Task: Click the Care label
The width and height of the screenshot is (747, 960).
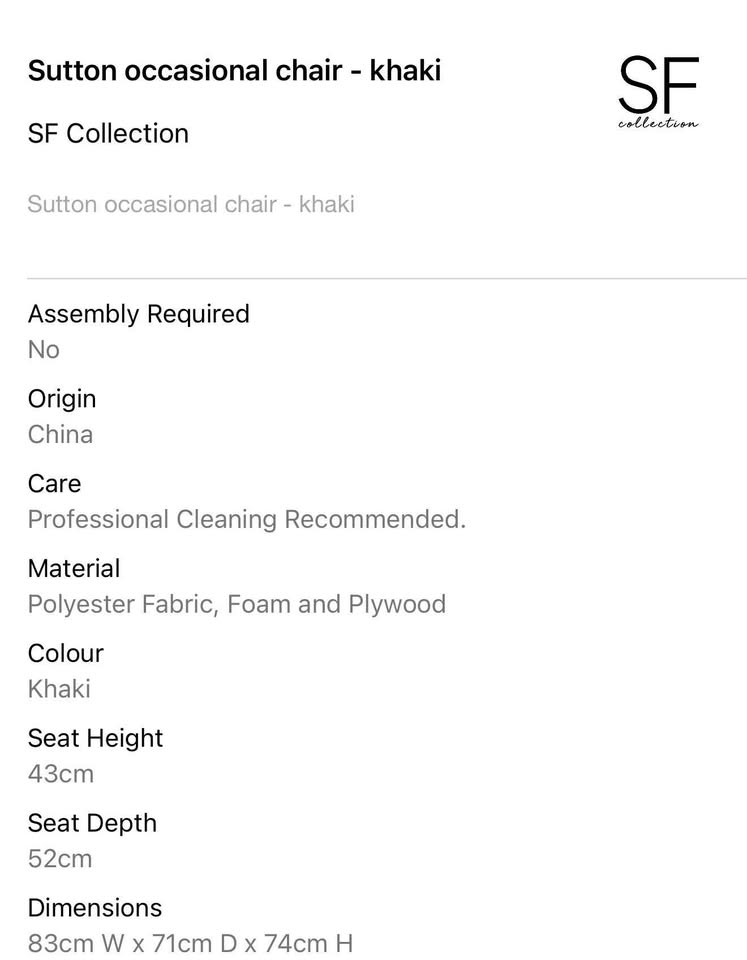Action: (x=54, y=484)
